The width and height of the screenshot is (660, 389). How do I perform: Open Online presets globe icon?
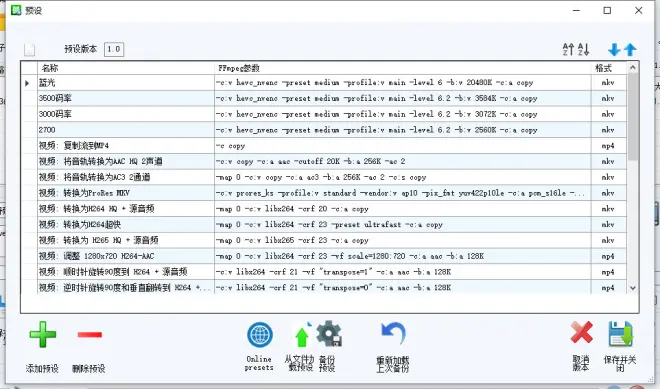pos(260,335)
